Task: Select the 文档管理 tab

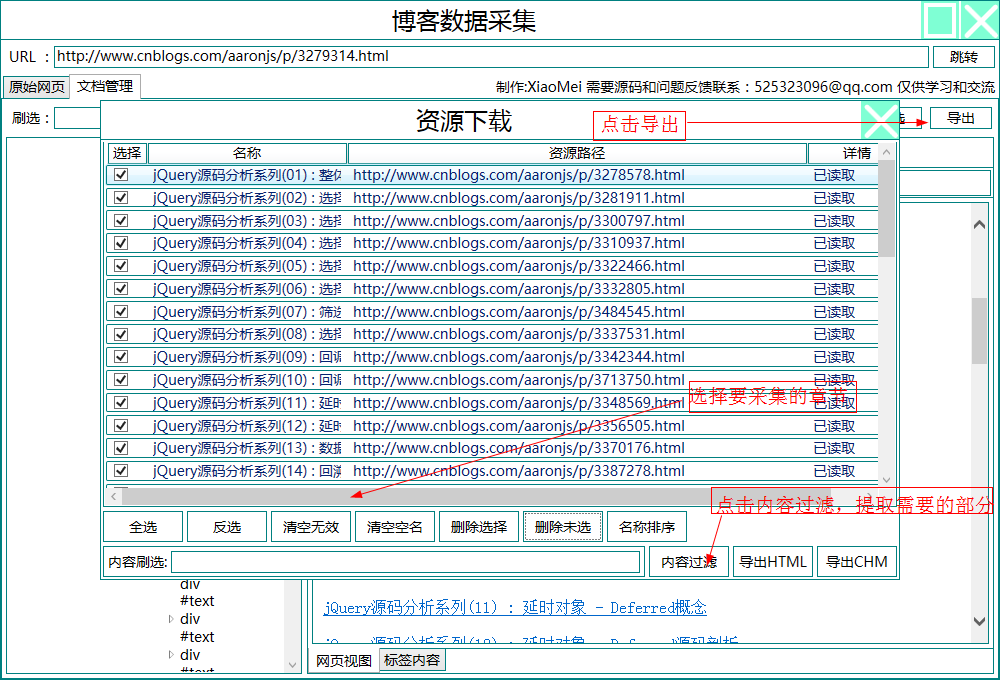Action: click(x=105, y=86)
